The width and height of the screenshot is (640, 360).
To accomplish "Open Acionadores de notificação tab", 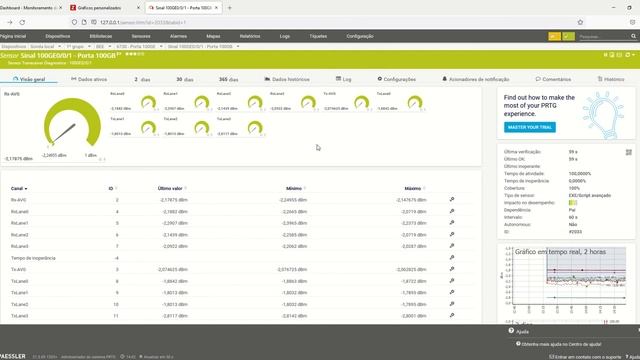I will tap(476, 79).
